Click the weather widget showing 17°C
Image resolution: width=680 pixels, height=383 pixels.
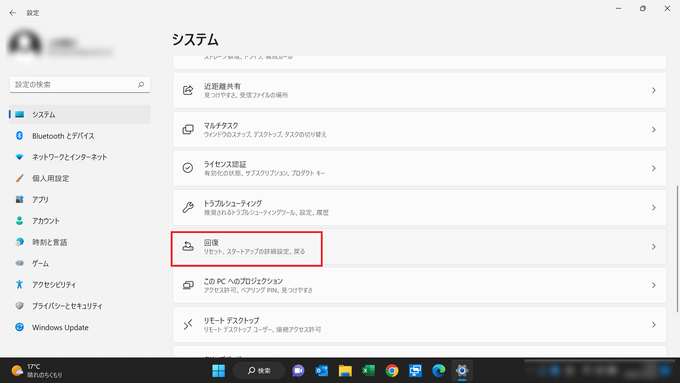tap(37, 370)
